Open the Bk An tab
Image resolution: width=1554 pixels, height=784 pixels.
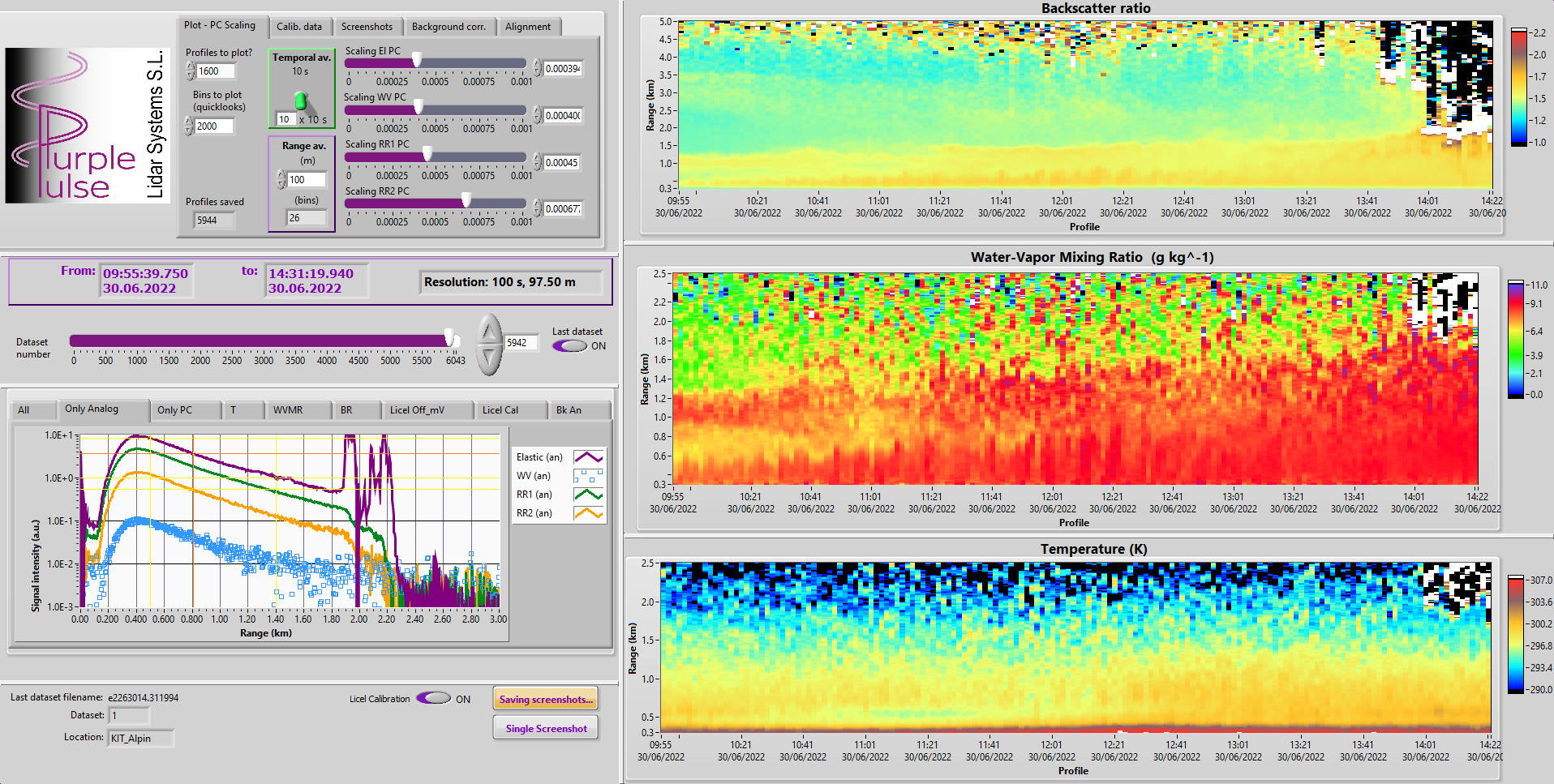pyautogui.click(x=578, y=410)
